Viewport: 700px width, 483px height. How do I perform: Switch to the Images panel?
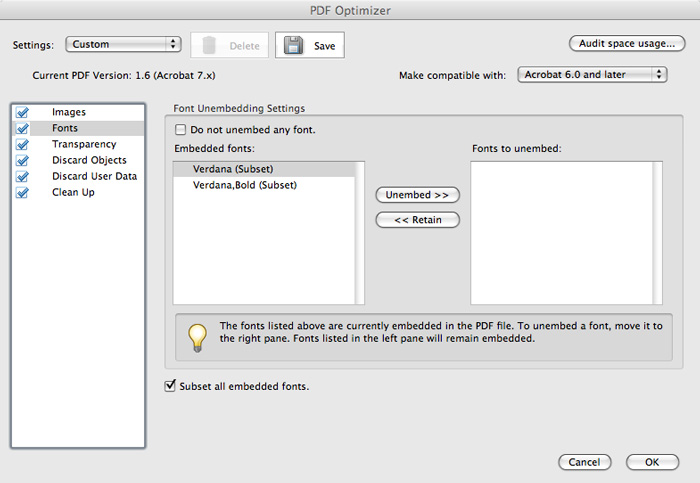tap(68, 113)
